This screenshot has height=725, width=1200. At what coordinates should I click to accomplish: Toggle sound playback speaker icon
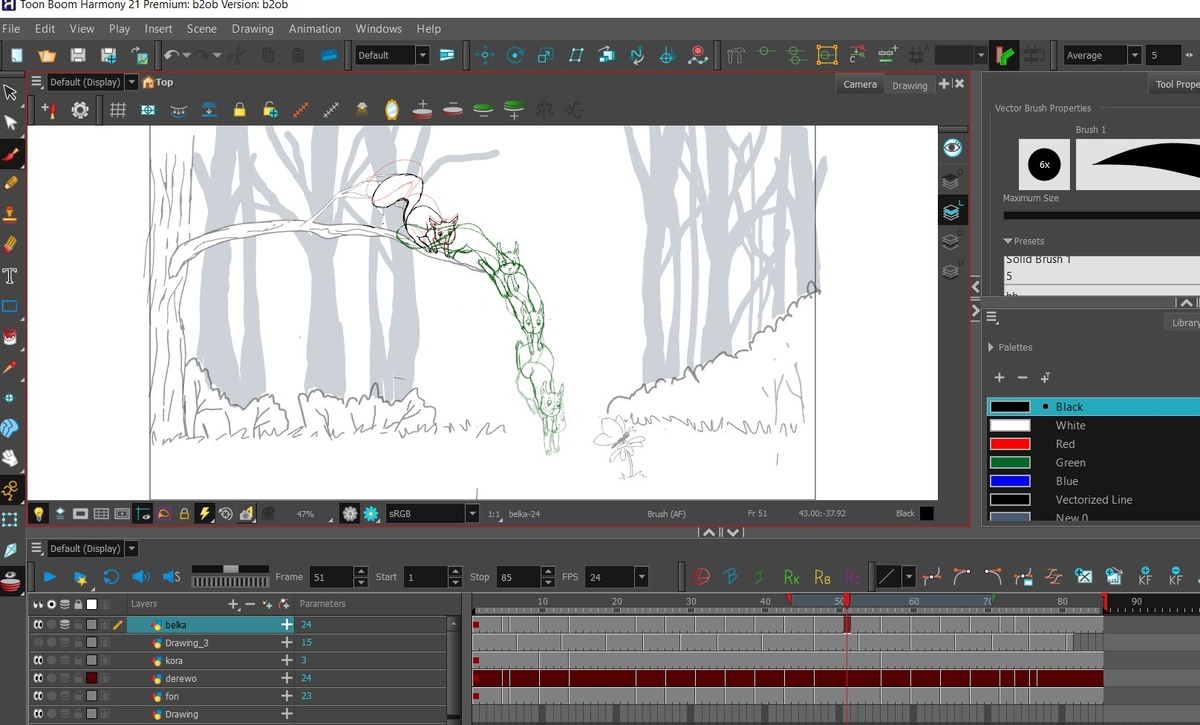(141, 577)
